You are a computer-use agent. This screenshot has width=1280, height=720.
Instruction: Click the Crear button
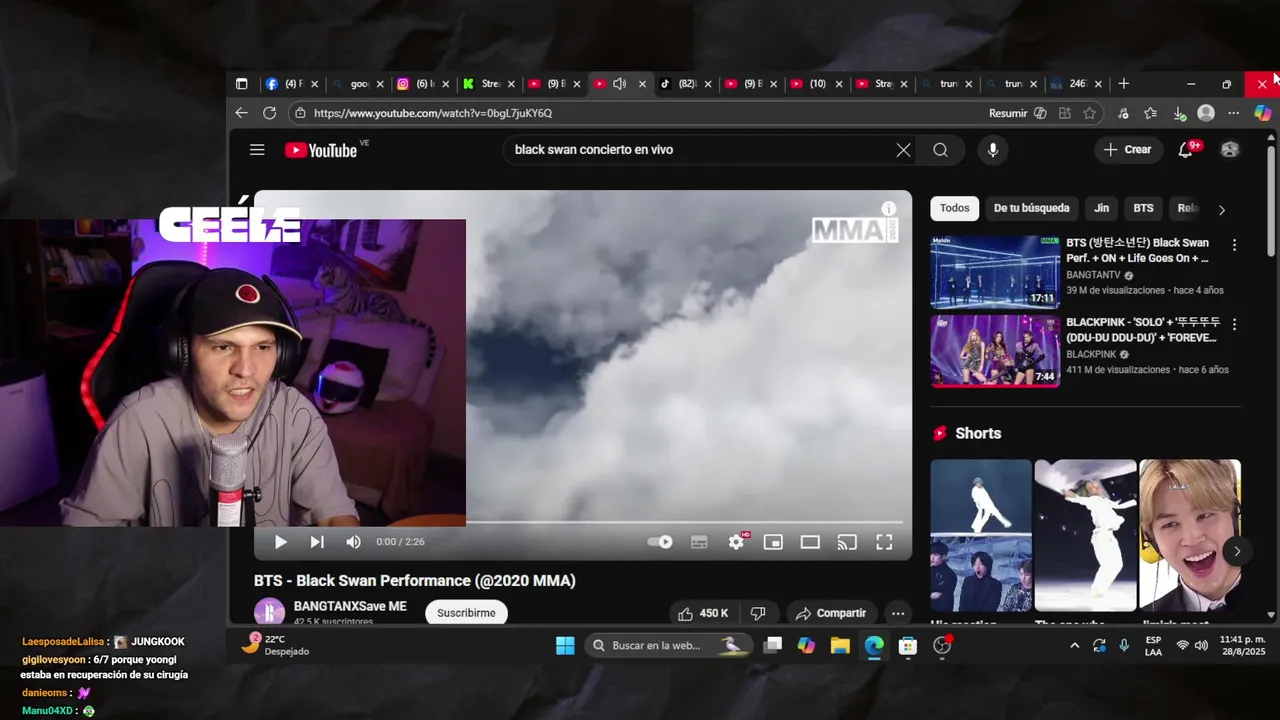pos(1127,150)
